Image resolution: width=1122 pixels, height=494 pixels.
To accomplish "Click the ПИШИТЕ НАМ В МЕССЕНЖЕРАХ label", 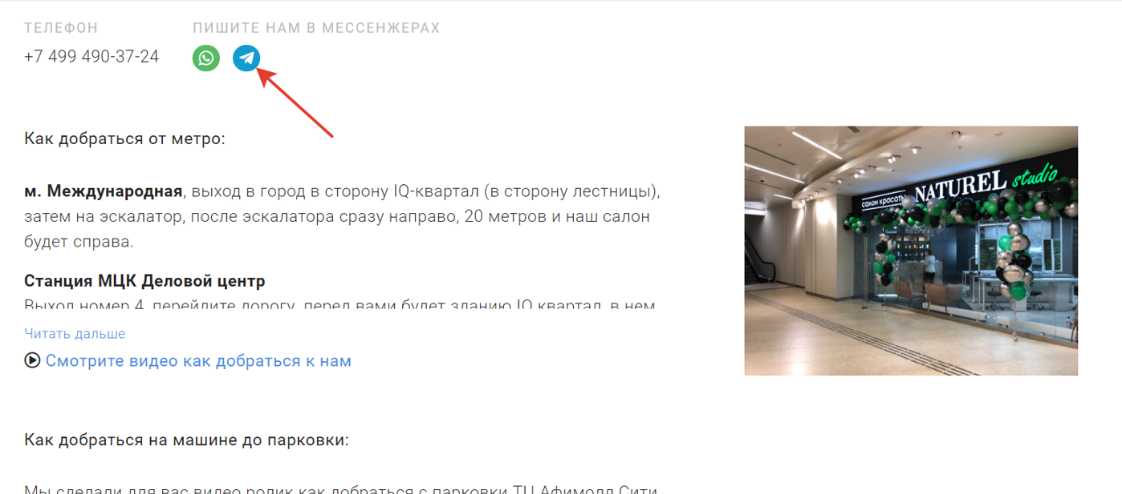I will pos(316,28).
